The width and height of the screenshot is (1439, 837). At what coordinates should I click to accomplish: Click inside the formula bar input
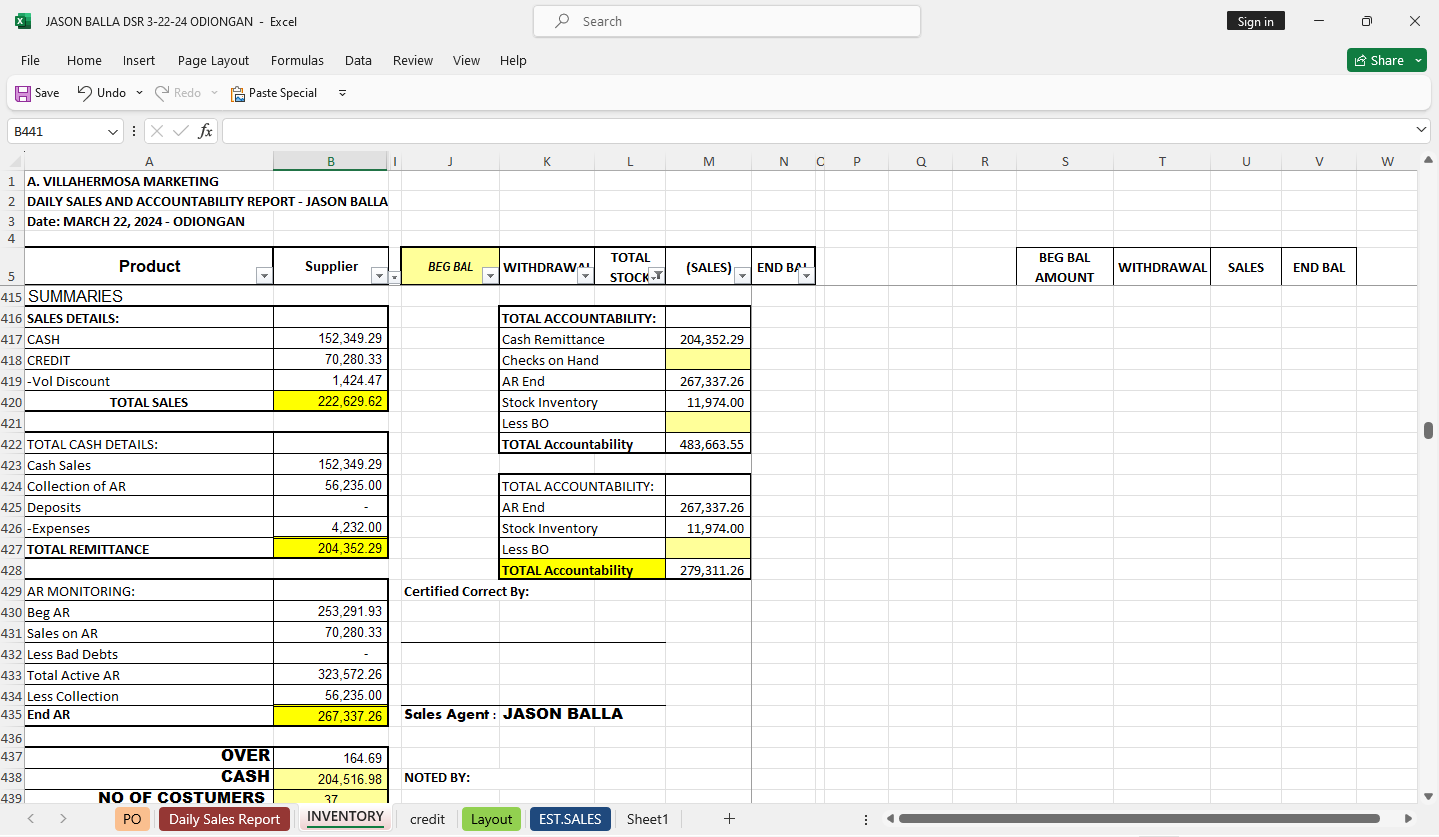(816, 131)
